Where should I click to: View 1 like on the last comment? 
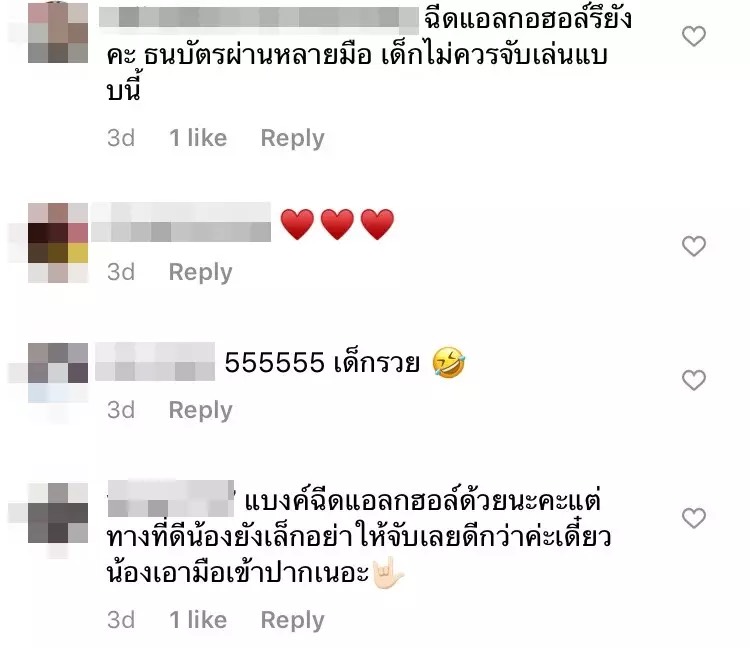pyautogui.click(x=198, y=620)
